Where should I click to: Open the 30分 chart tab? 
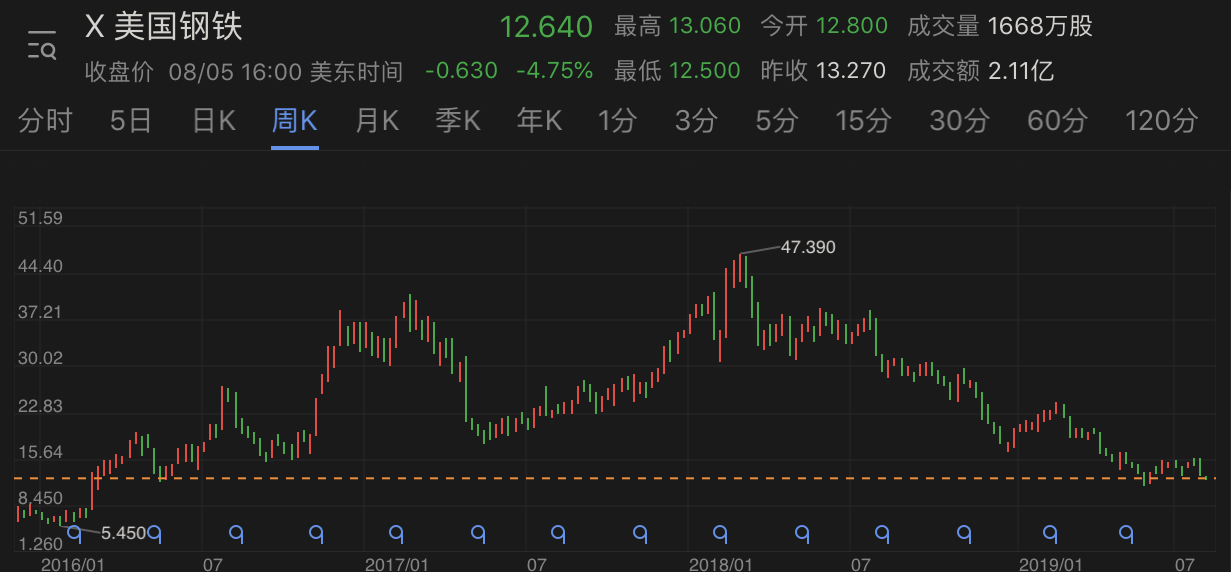click(959, 122)
